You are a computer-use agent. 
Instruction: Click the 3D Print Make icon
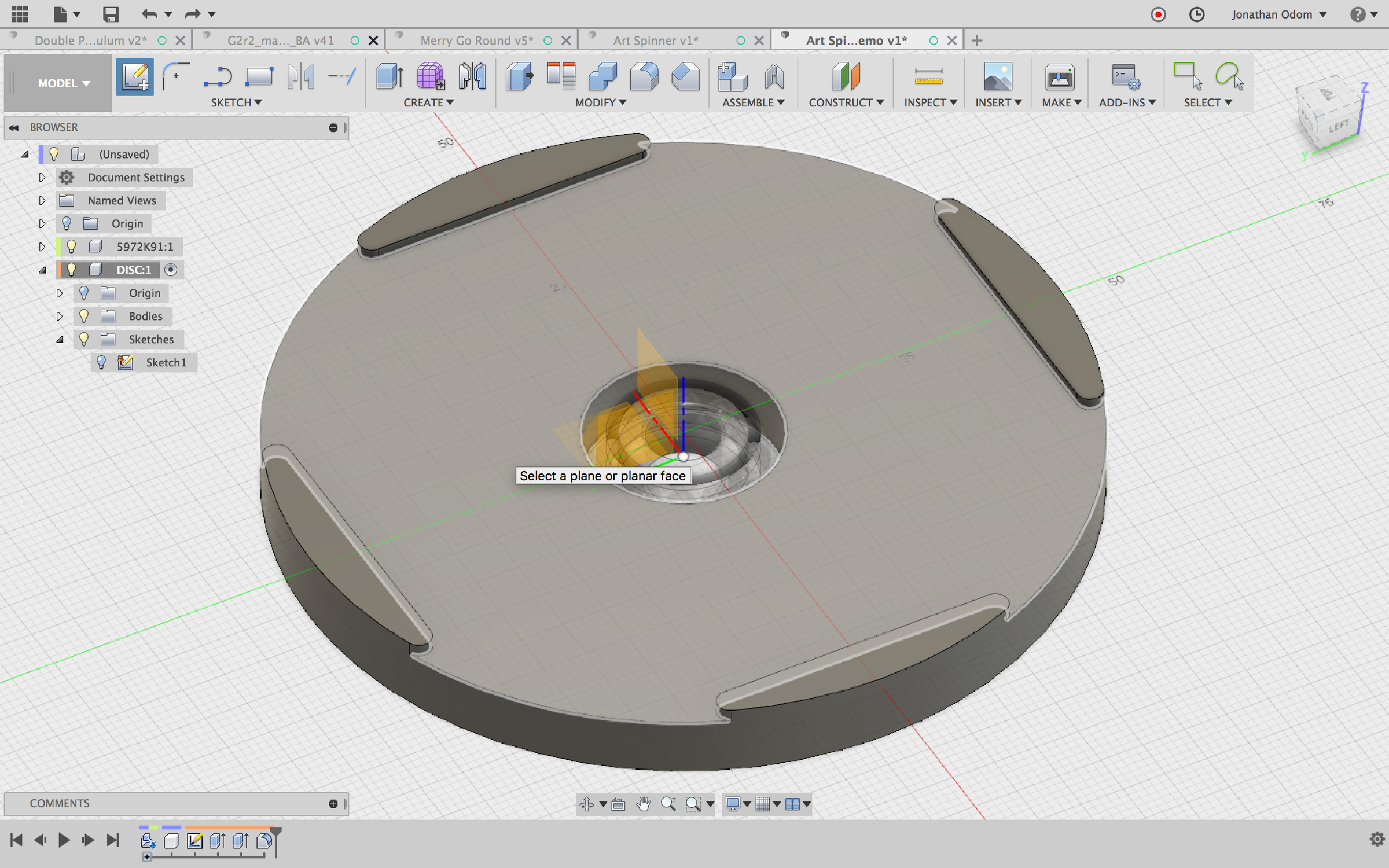pyautogui.click(x=1059, y=77)
